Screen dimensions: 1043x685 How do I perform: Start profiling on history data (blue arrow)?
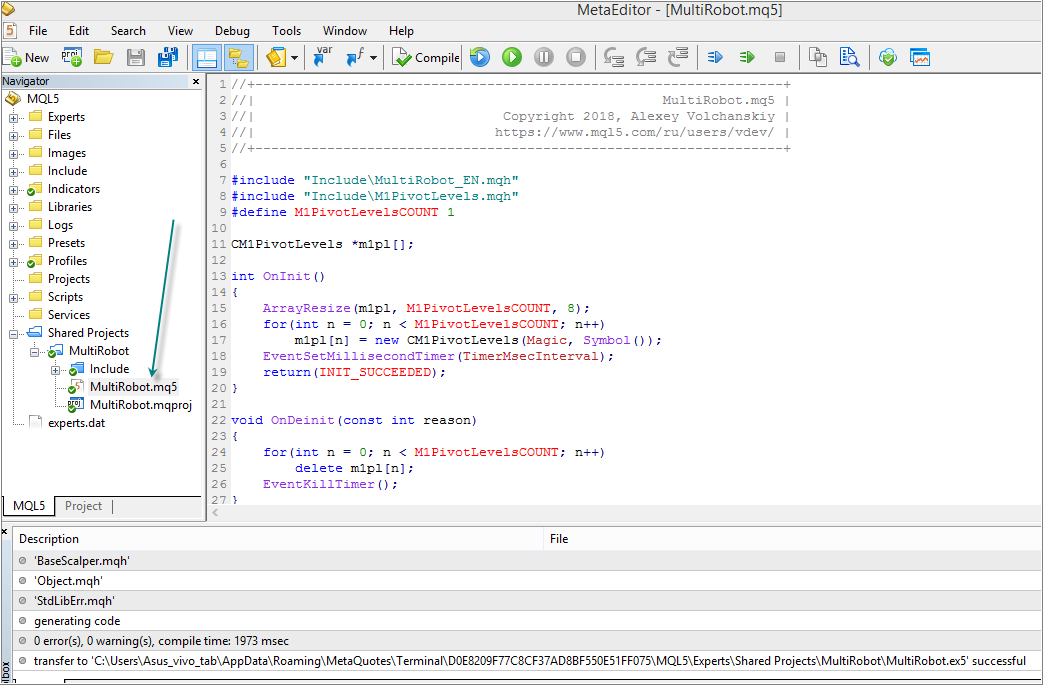tap(715, 58)
